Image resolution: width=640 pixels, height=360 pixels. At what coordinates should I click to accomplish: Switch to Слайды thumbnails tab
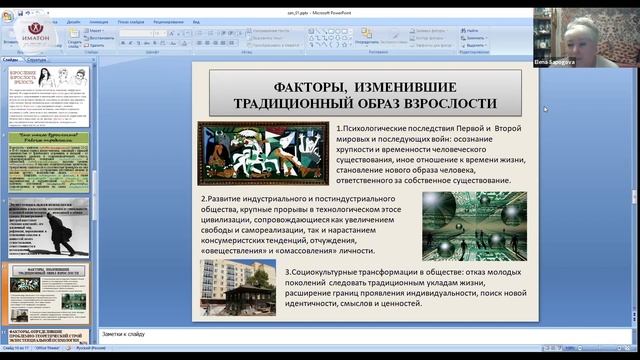pos(11,60)
